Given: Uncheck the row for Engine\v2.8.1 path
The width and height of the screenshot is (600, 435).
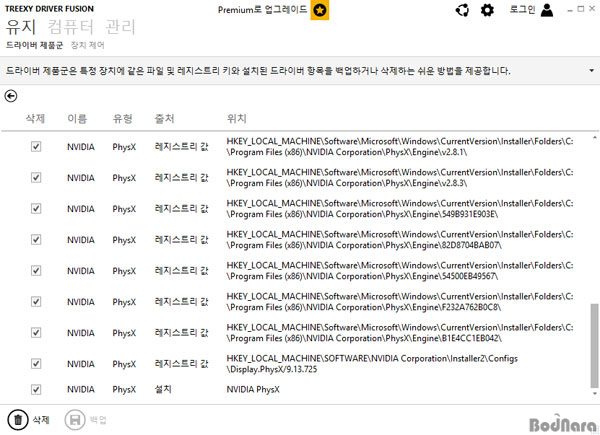Looking at the screenshot, I should point(36,147).
